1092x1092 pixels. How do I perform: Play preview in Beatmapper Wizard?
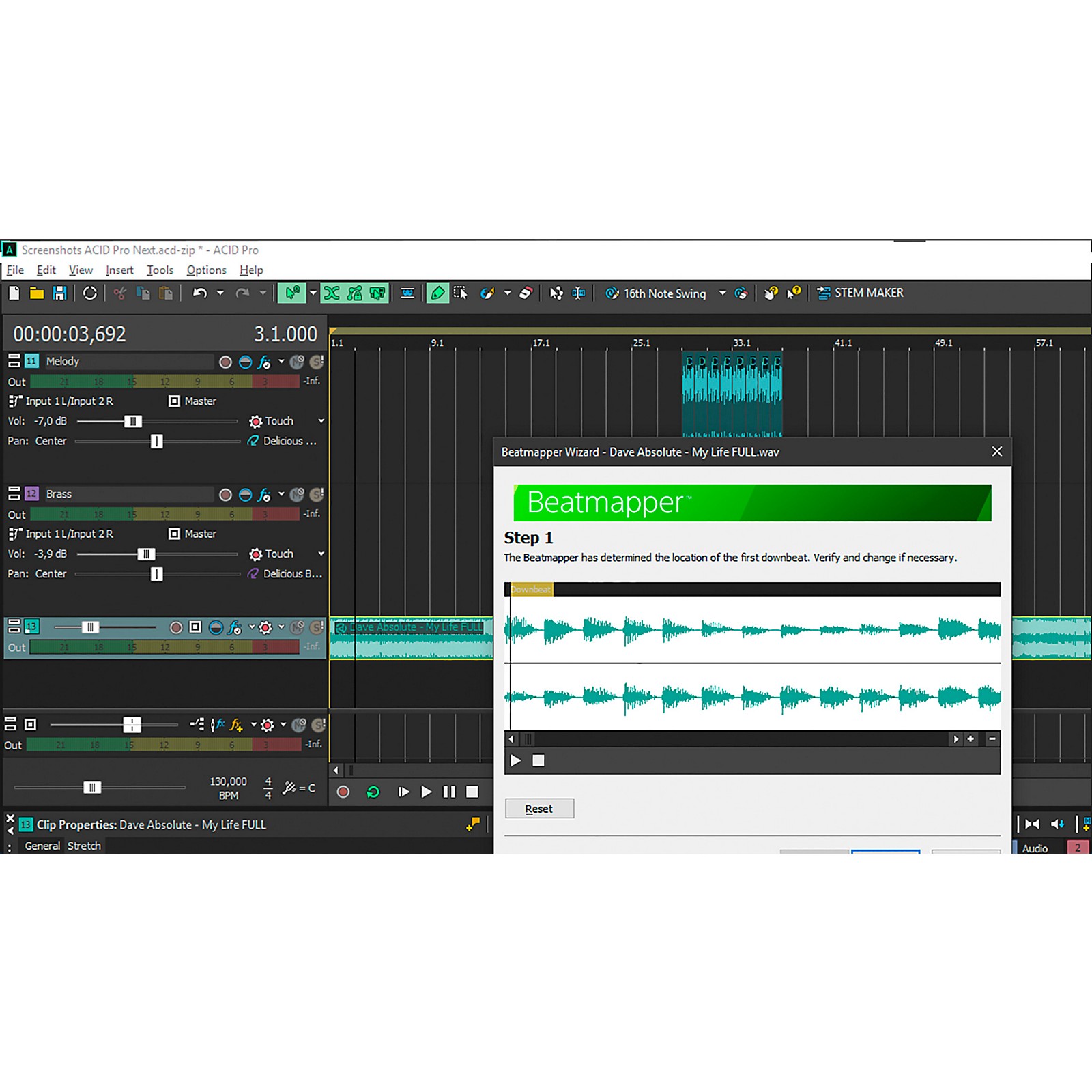[x=516, y=760]
